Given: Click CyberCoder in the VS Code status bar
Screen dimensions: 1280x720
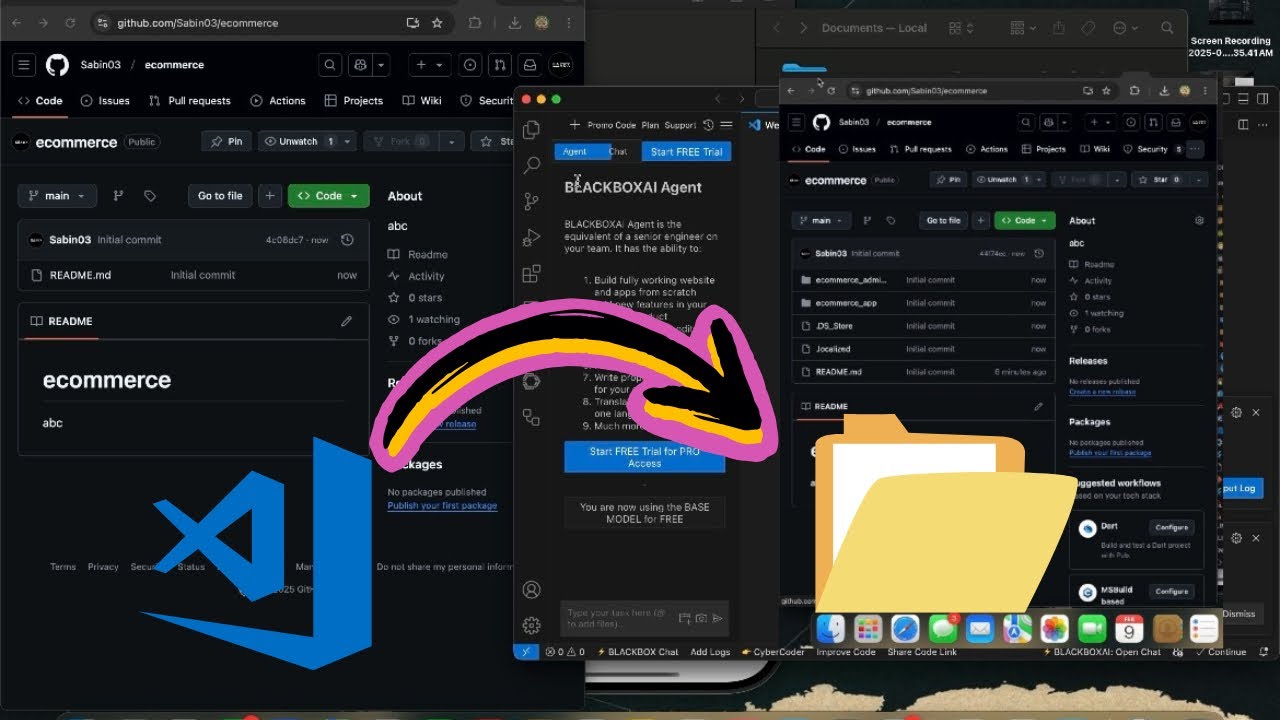Looking at the screenshot, I should click(x=773, y=652).
